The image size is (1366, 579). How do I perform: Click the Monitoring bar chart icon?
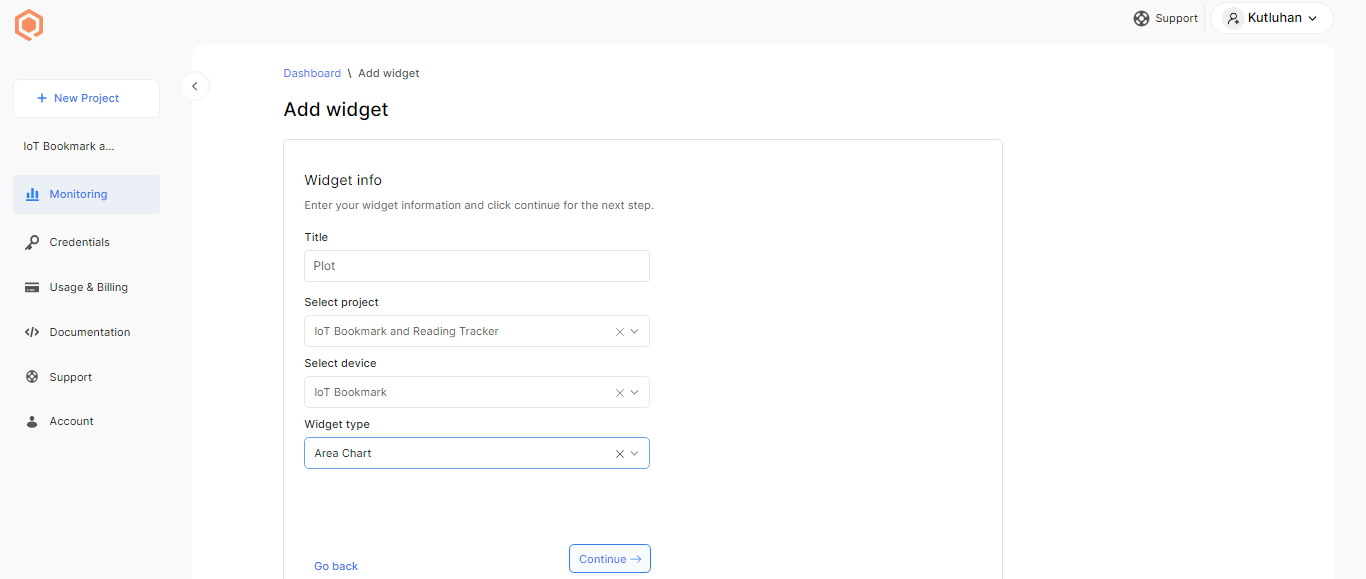pos(32,194)
